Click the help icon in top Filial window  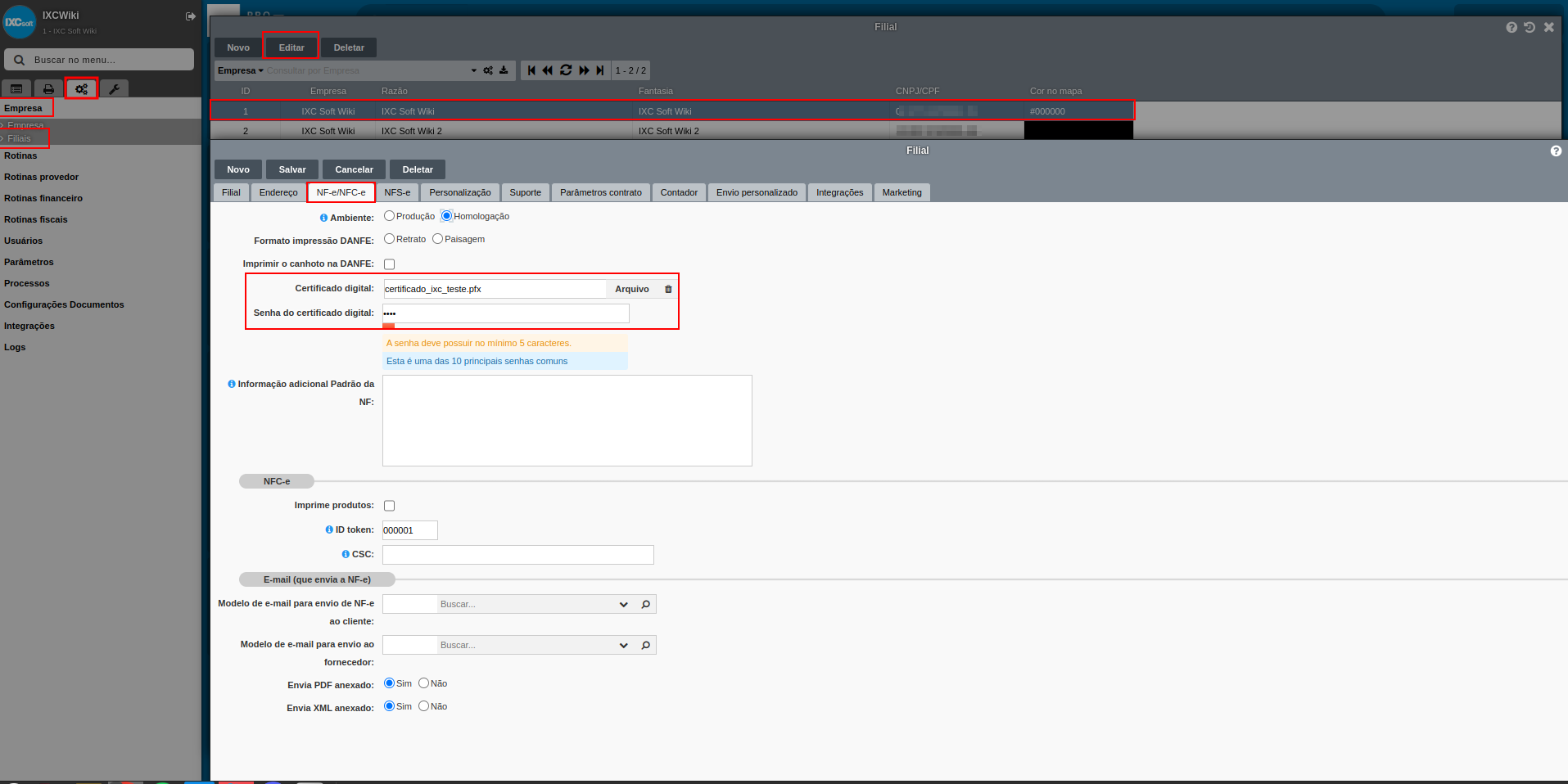click(1512, 27)
